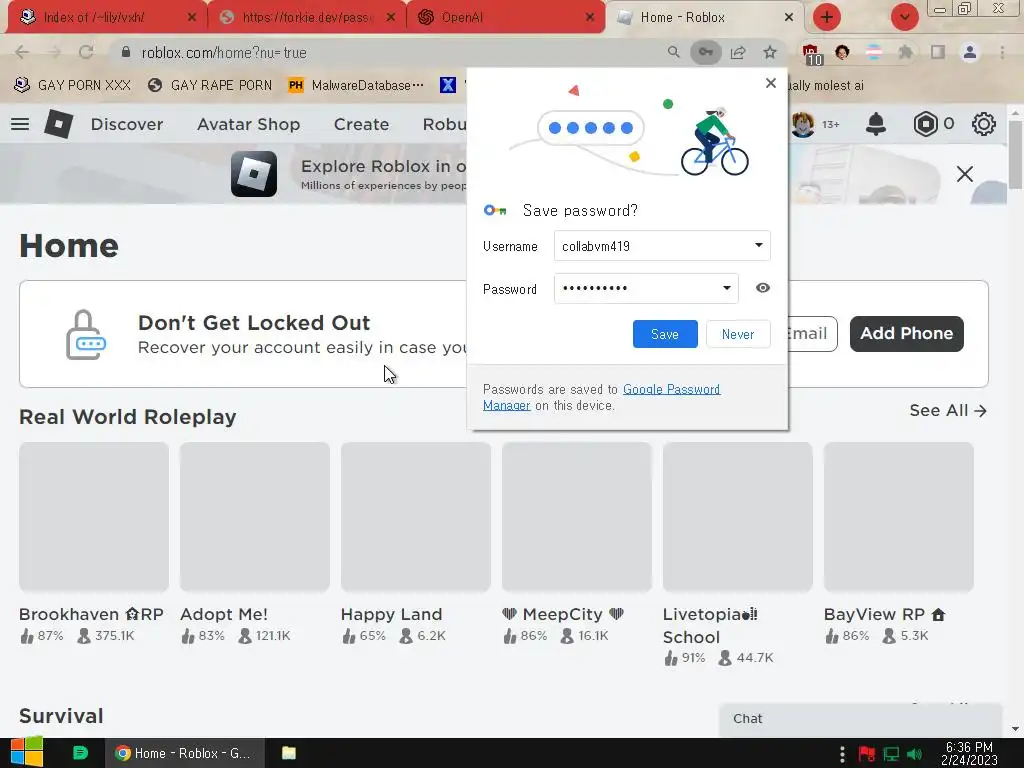The height and width of the screenshot is (768, 1024).
Task: Click the Home - Roblox Chrome taskbar button
Action: [185, 753]
